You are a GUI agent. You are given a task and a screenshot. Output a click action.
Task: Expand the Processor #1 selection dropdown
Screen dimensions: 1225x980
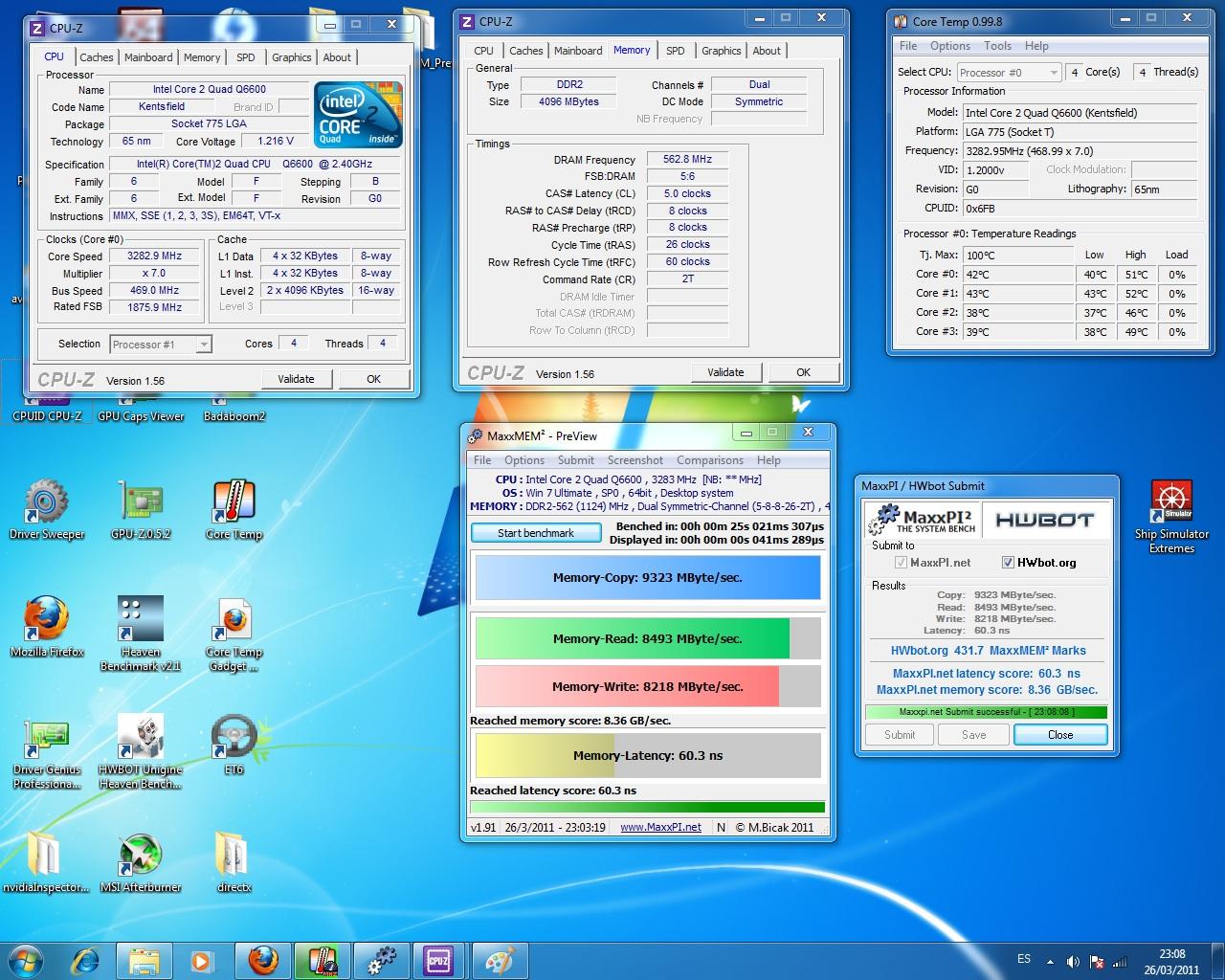(203, 345)
